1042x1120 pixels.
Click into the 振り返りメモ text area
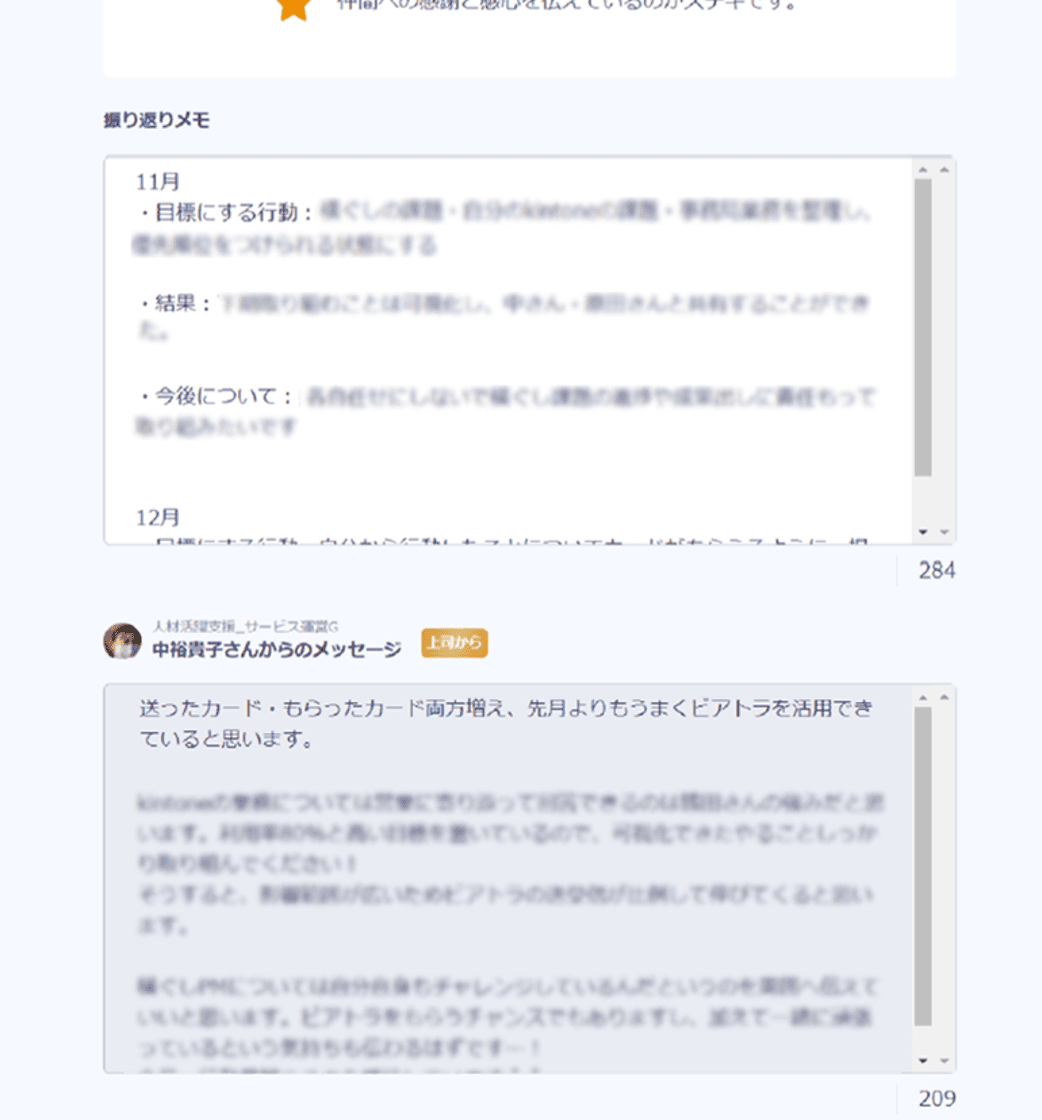[x=508, y=350]
